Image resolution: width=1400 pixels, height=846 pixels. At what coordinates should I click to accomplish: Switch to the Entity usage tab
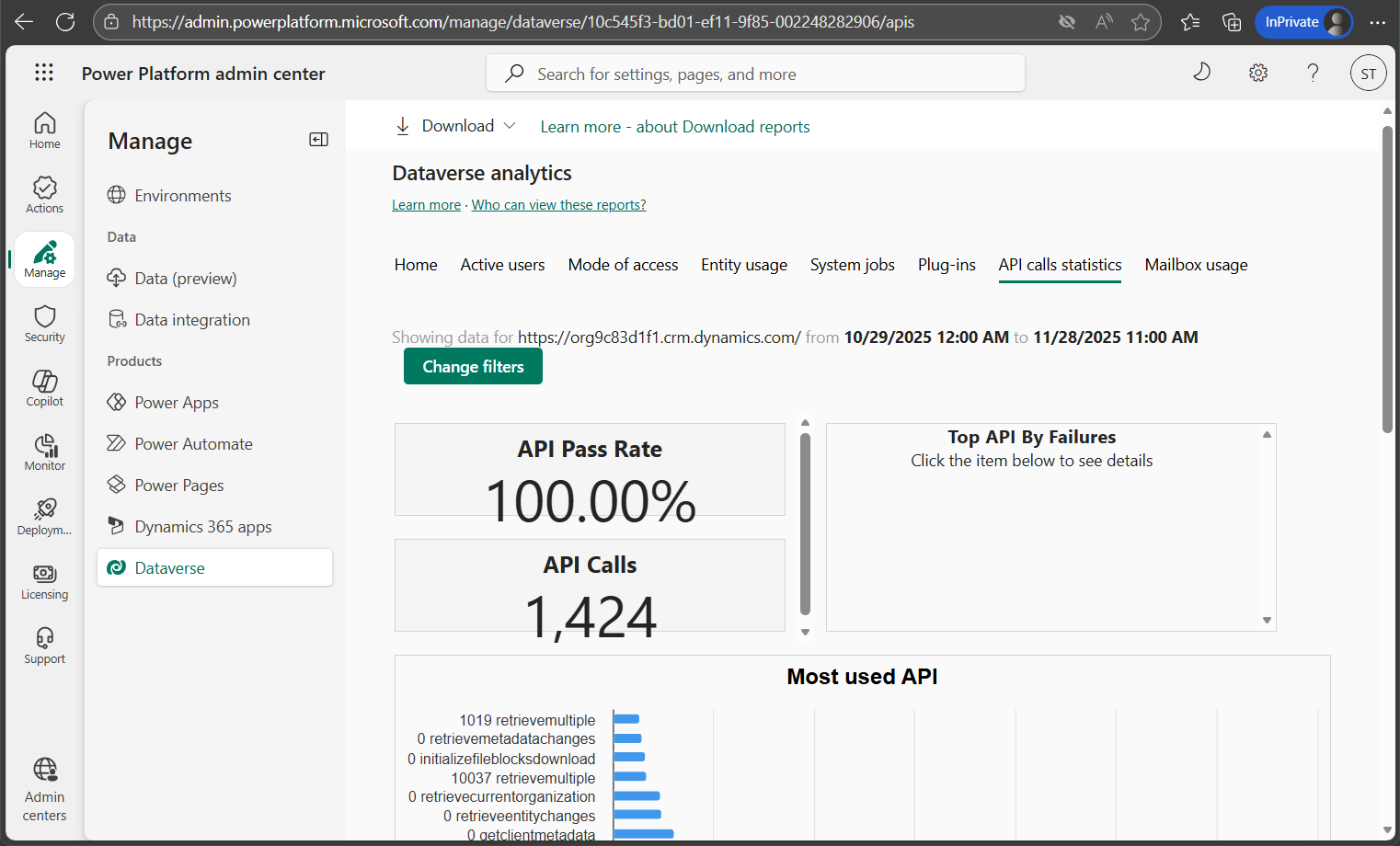(743, 265)
